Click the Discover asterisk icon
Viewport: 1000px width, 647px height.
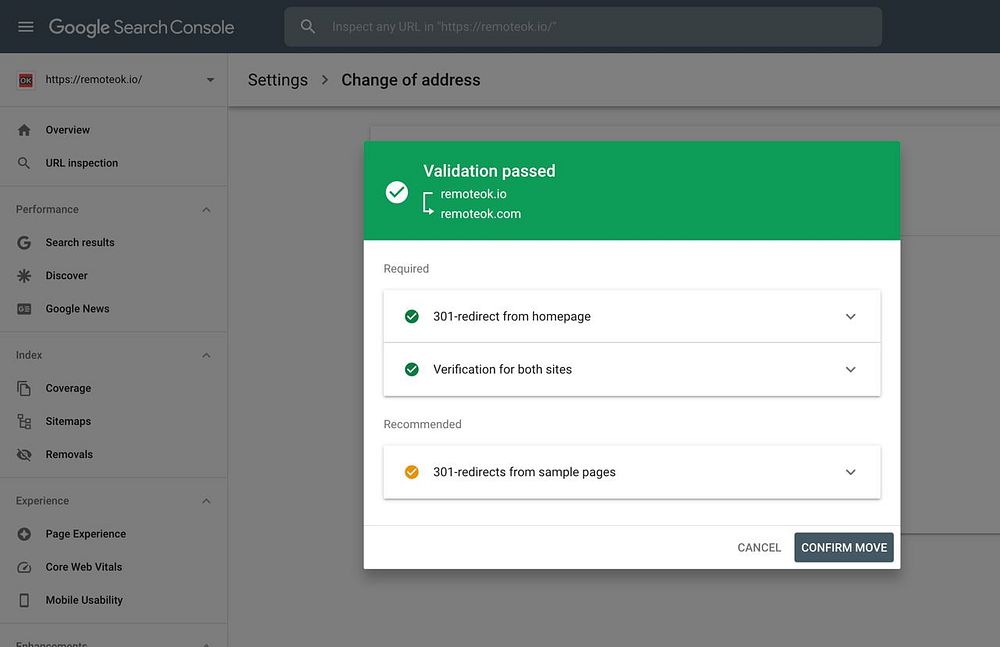point(25,276)
